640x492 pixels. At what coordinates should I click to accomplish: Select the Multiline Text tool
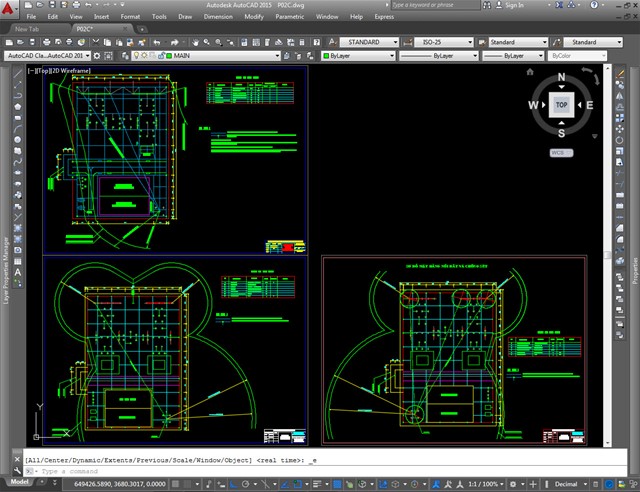18,272
